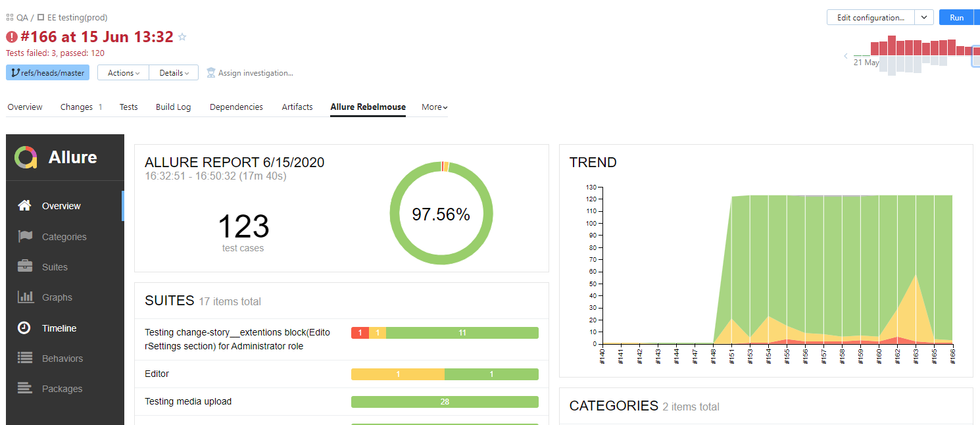The width and height of the screenshot is (980, 425).
Task: Click the red failed segment of first suite
Action: coord(360,333)
